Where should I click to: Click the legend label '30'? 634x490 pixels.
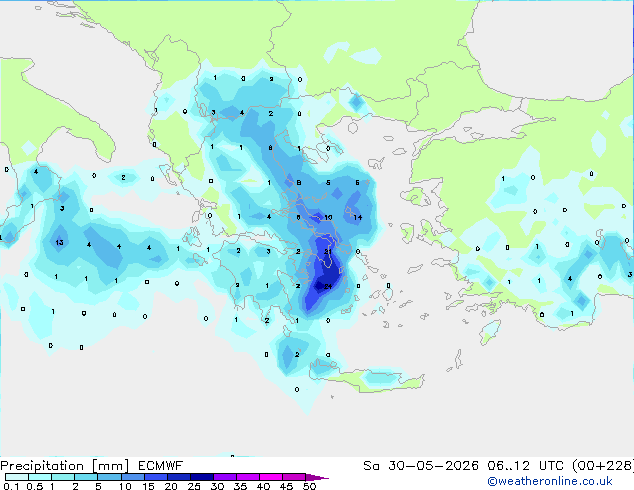click(x=217, y=486)
